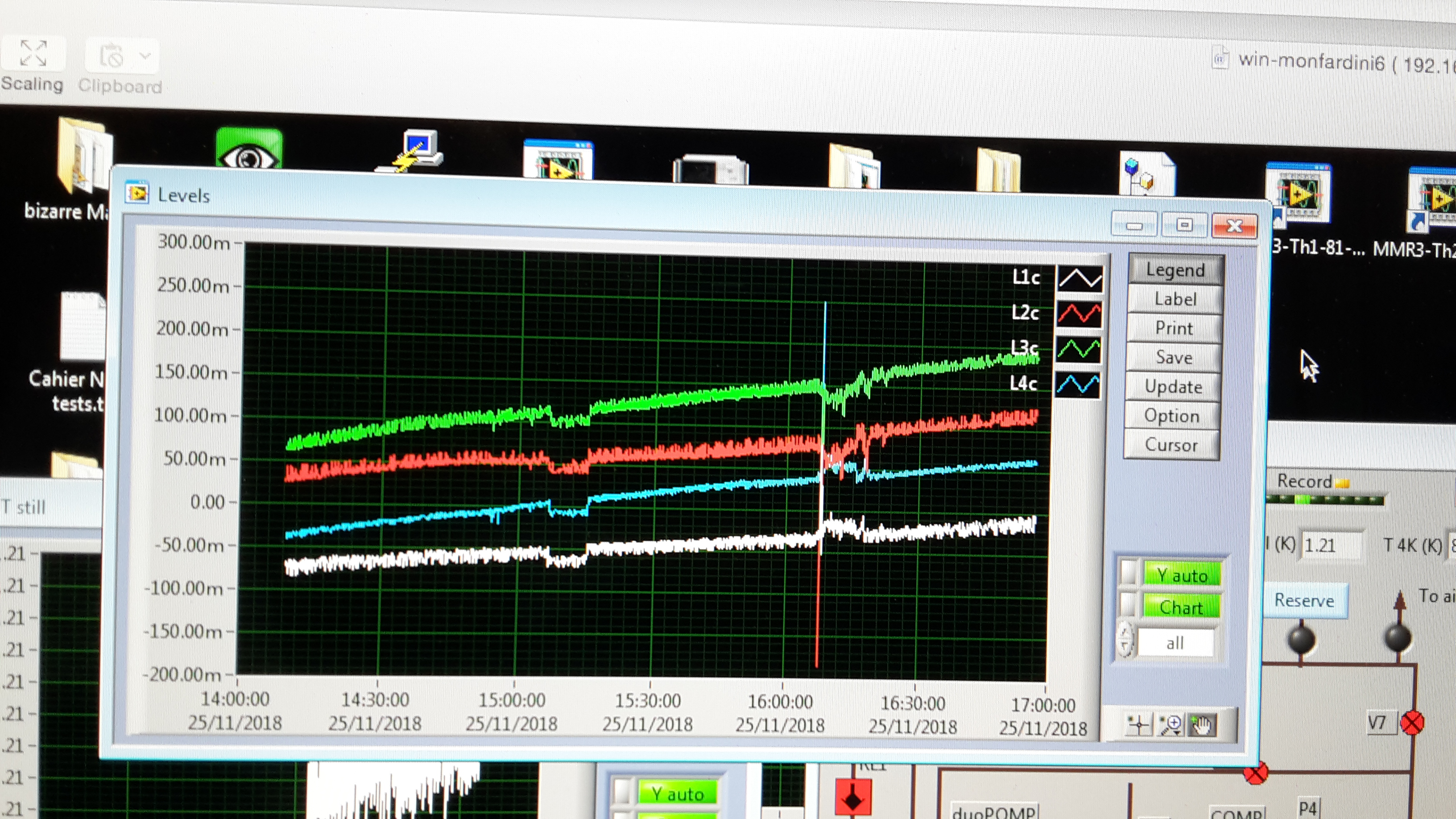1456x819 pixels.
Task: Open the 'all' selection ring field
Action: tap(1175, 643)
